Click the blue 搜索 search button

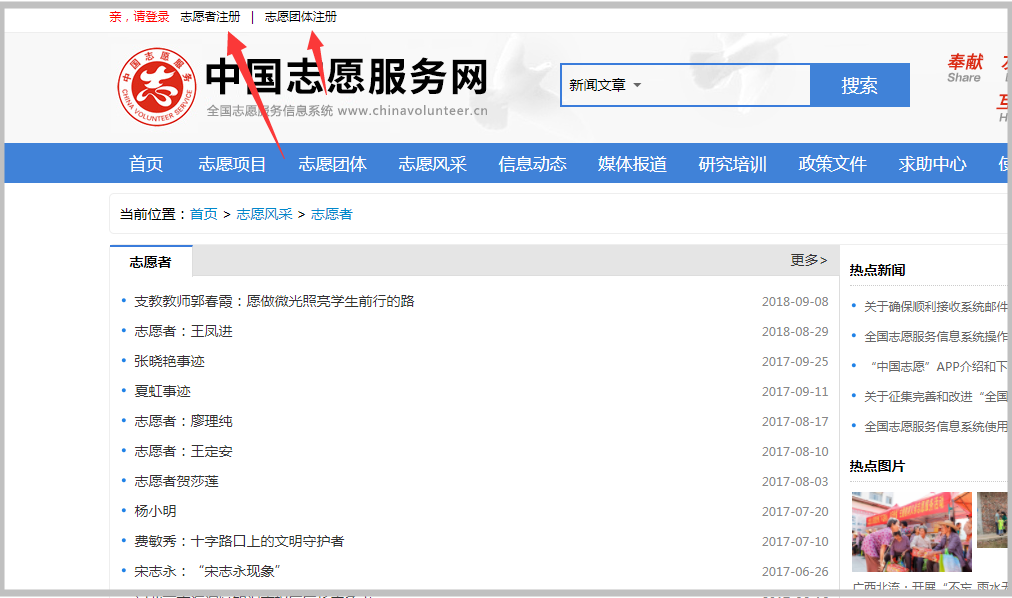(858, 85)
